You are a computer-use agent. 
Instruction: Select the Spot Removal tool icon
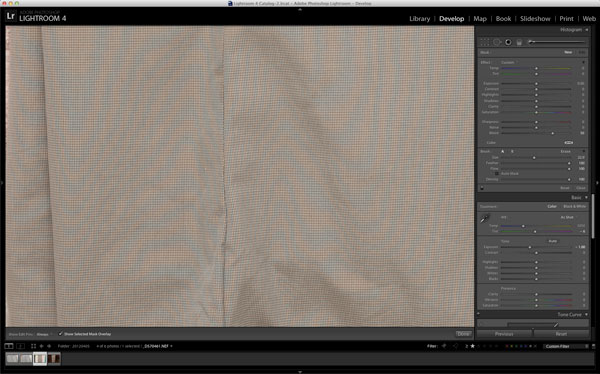click(x=497, y=42)
